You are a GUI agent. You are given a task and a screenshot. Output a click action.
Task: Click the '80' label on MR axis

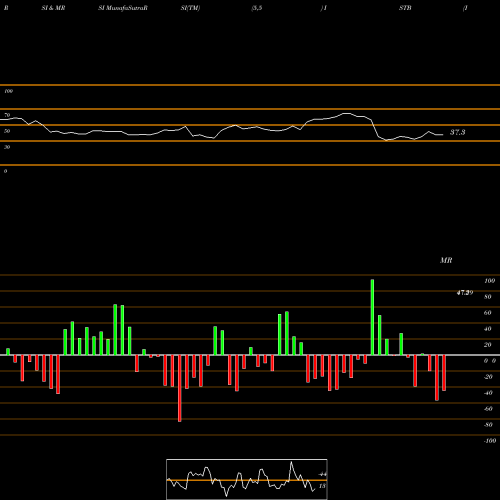tap(488, 297)
